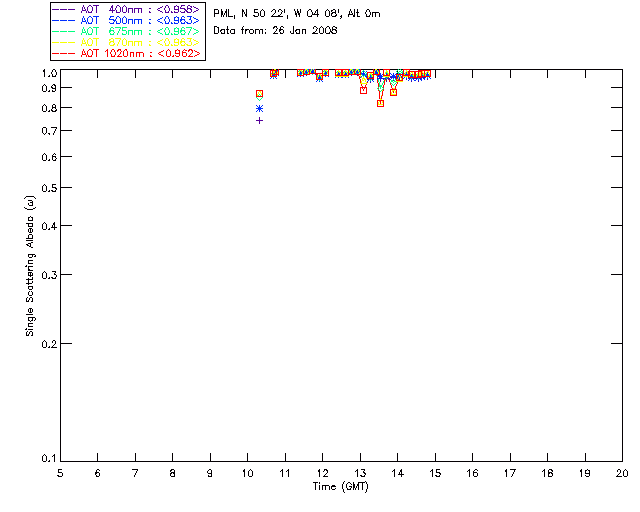Click the y-axis tick label 0.8
The height and width of the screenshot is (512, 640).
[x=49, y=108]
